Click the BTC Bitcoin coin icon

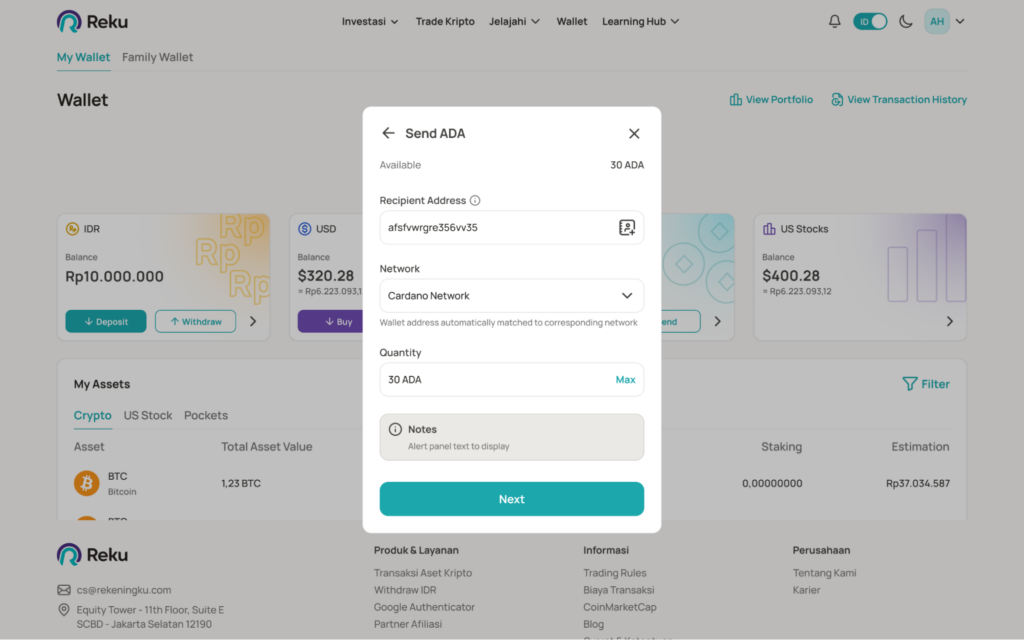[87, 483]
